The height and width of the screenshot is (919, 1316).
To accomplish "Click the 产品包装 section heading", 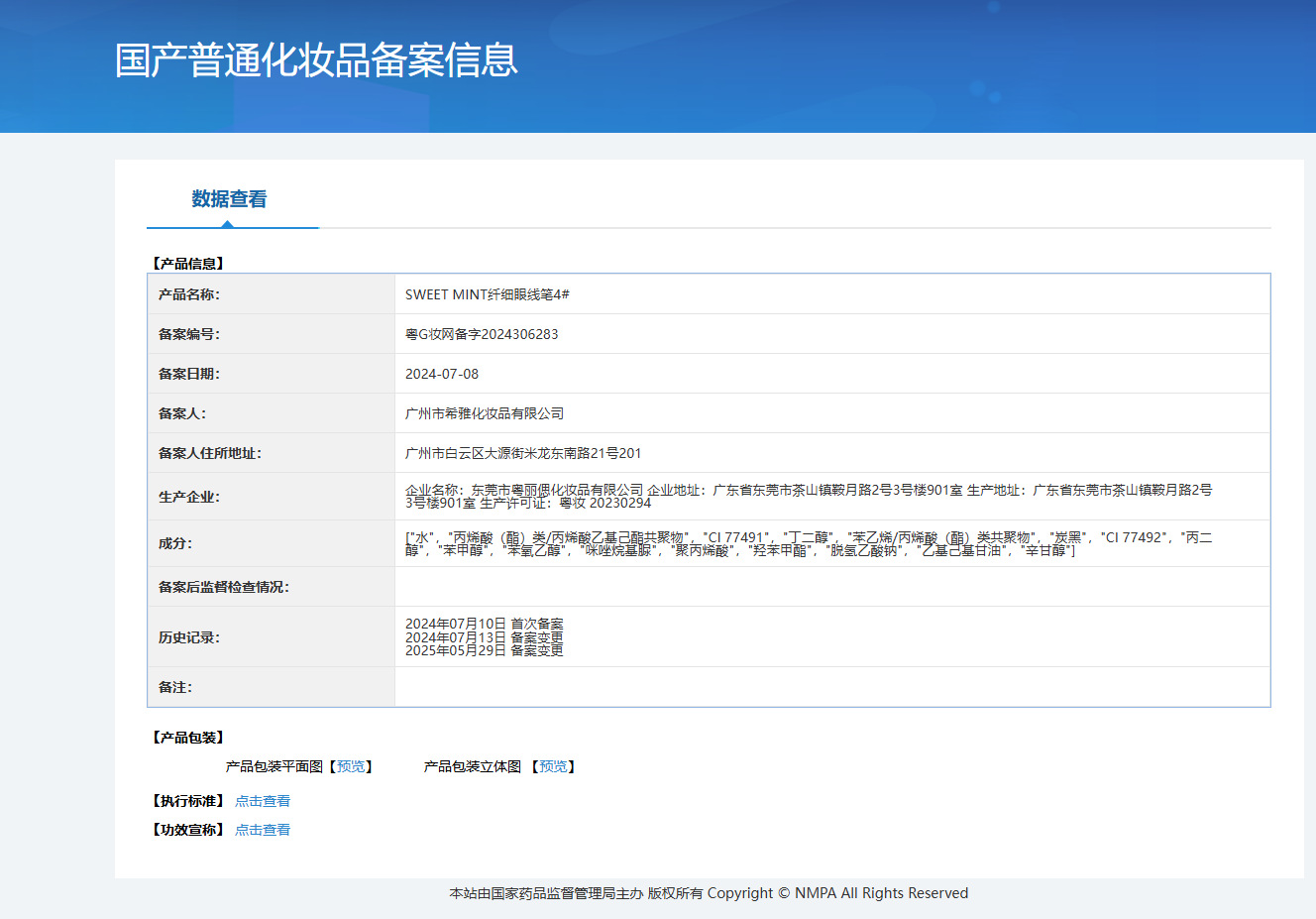I will (x=188, y=738).
